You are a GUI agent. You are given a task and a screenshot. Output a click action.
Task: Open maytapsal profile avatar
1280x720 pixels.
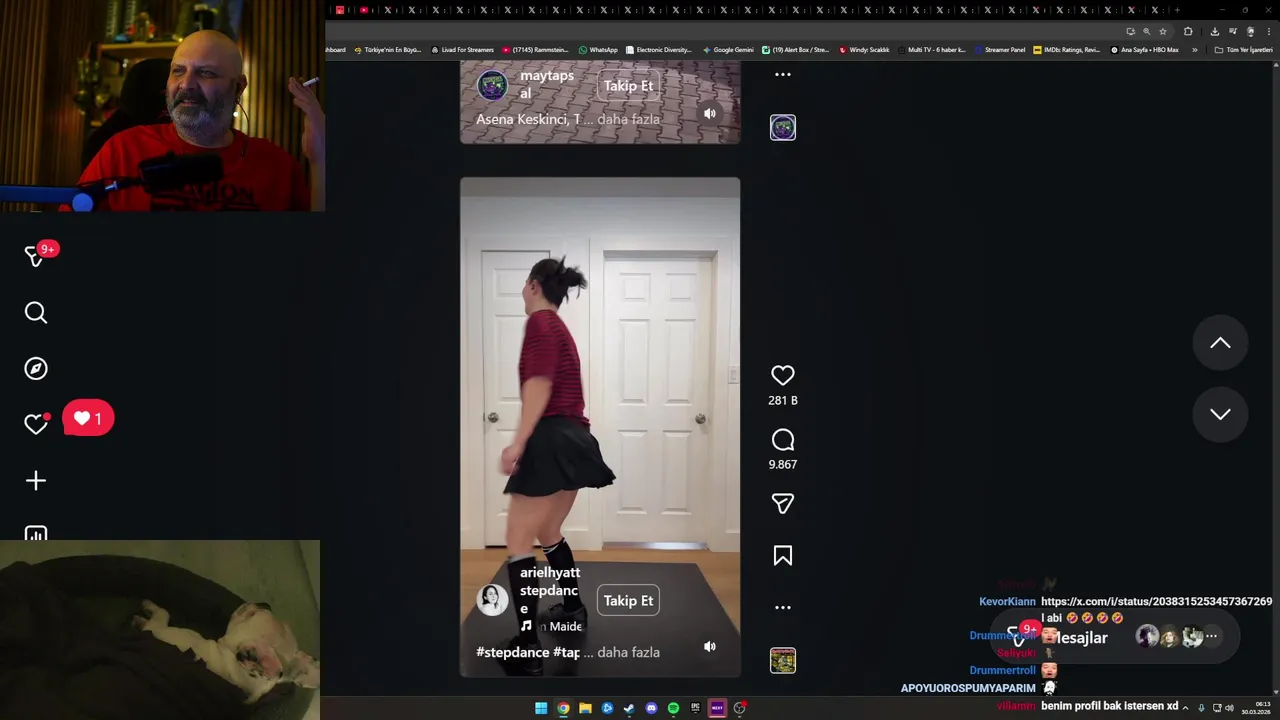pos(492,85)
